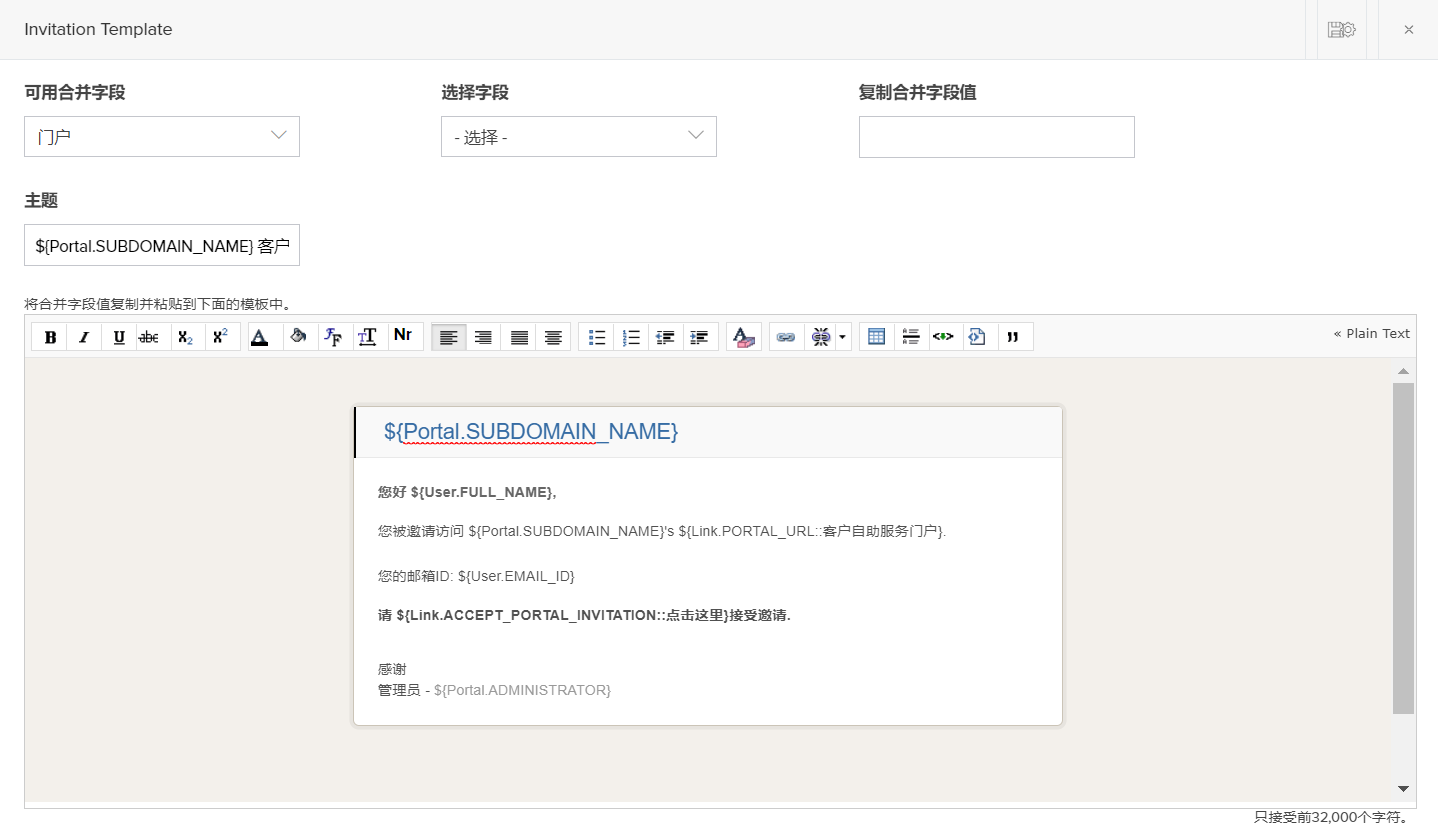Open the background fill color tool
Image resolution: width=1438 pixels, height=839 pixels.
click(297, 337)
